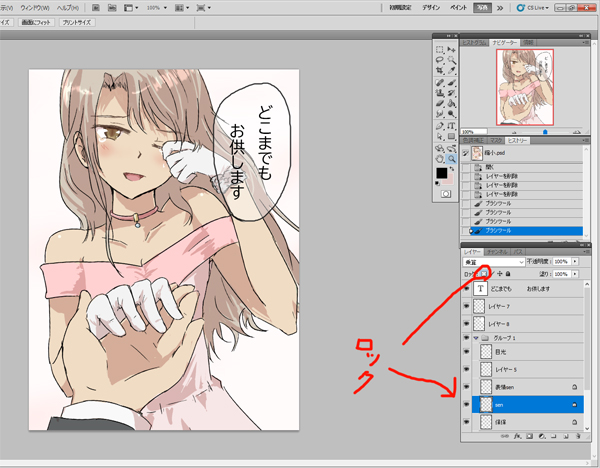Click the 画面にフィット button
This screenshot has height=468, width=600.
[x=36, y=23]
